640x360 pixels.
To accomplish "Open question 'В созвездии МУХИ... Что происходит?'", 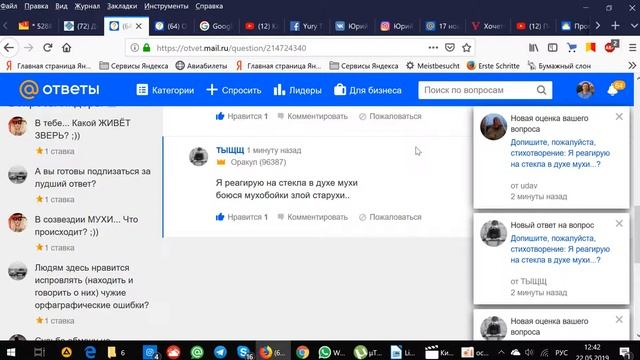I will point(87,225).
